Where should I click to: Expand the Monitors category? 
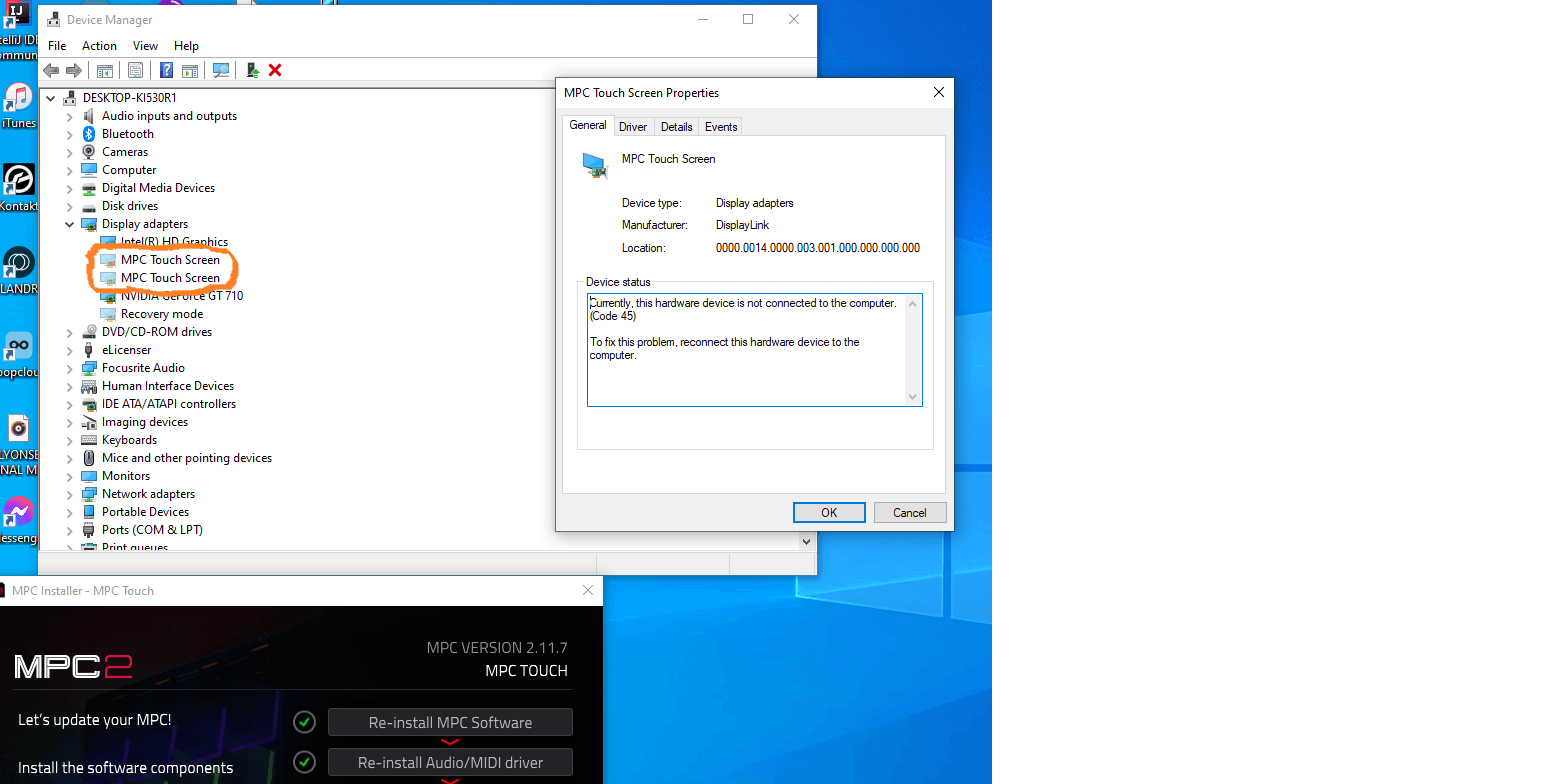tap(68, 475)
